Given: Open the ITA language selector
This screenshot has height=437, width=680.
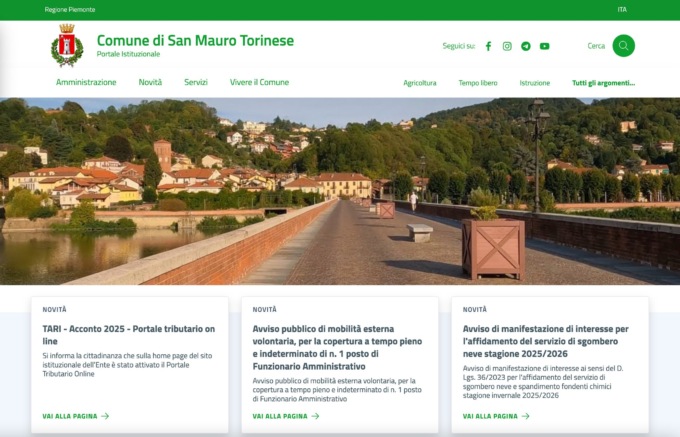Looking at the screenshot, I should 622,10.
